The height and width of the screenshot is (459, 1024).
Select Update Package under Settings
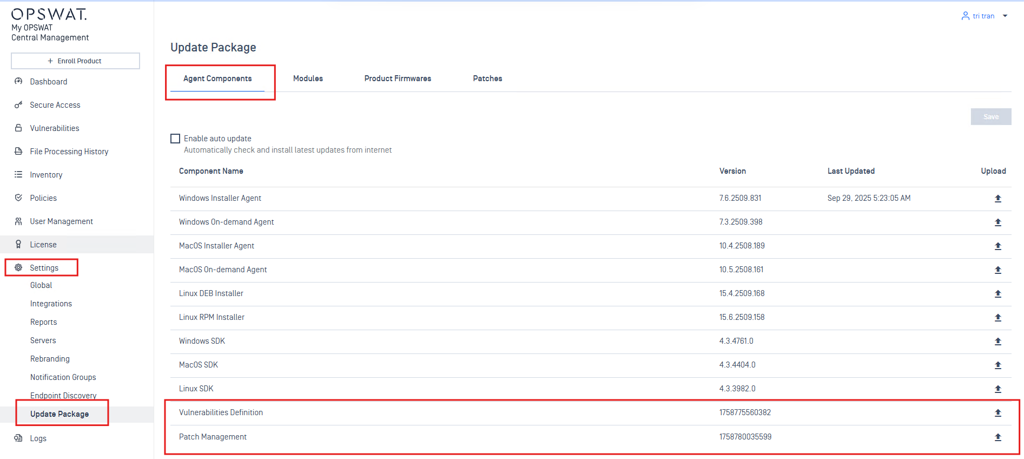pyautogui.click(x=59, y=414)
